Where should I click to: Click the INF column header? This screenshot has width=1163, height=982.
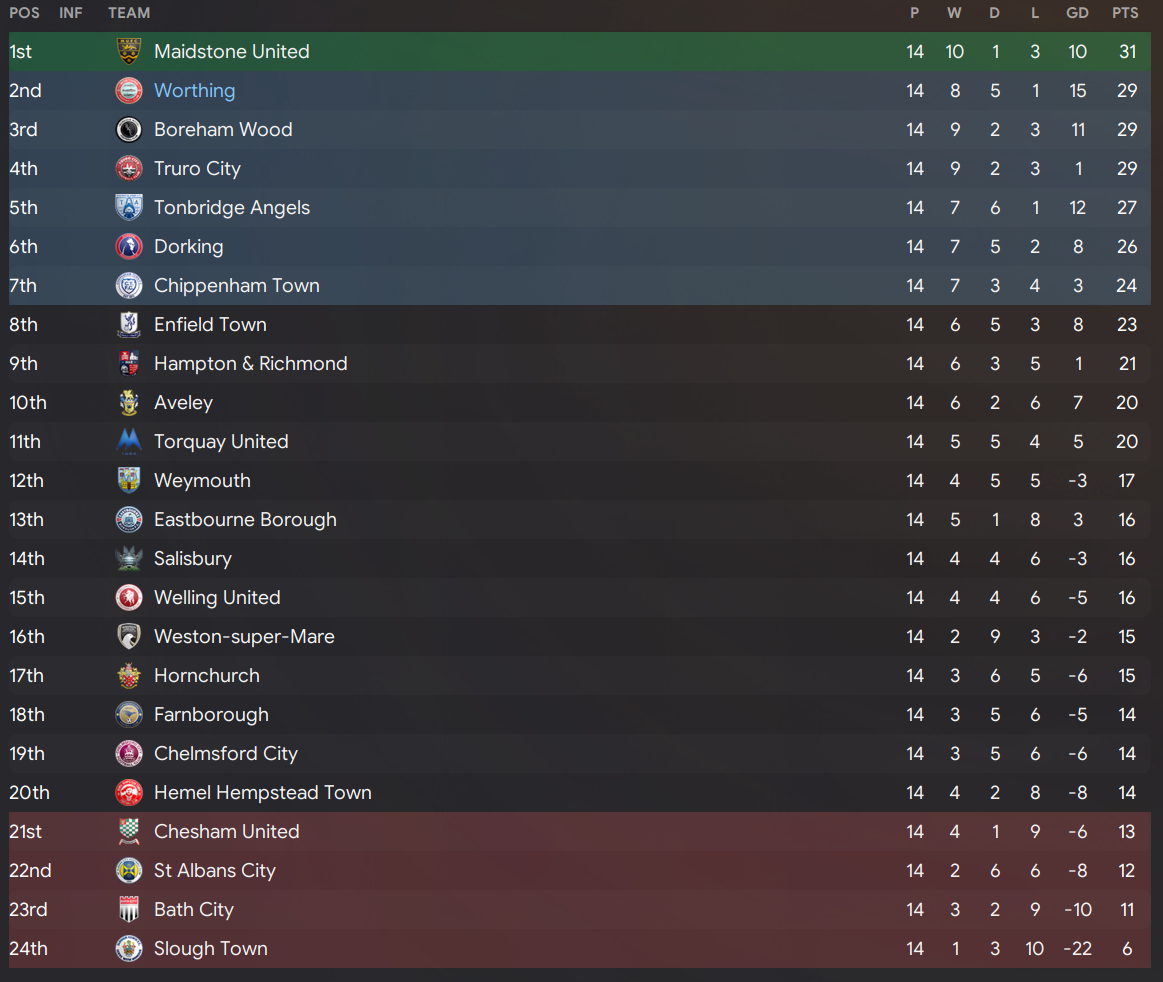(x=70, y=13)
